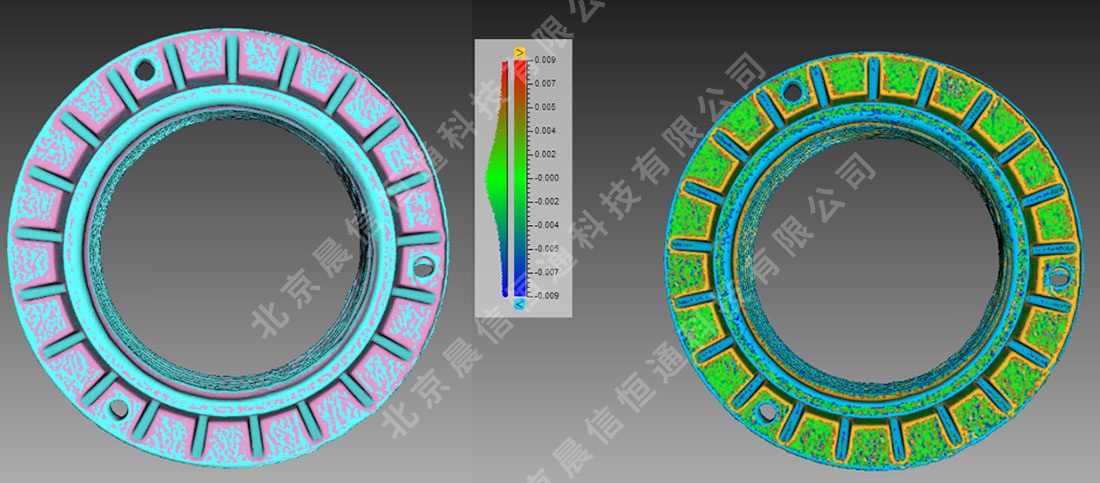The image size is (1100, 483).
Task: Click the yellow upper-limit handle on the color scale
Action: point(520,53)
